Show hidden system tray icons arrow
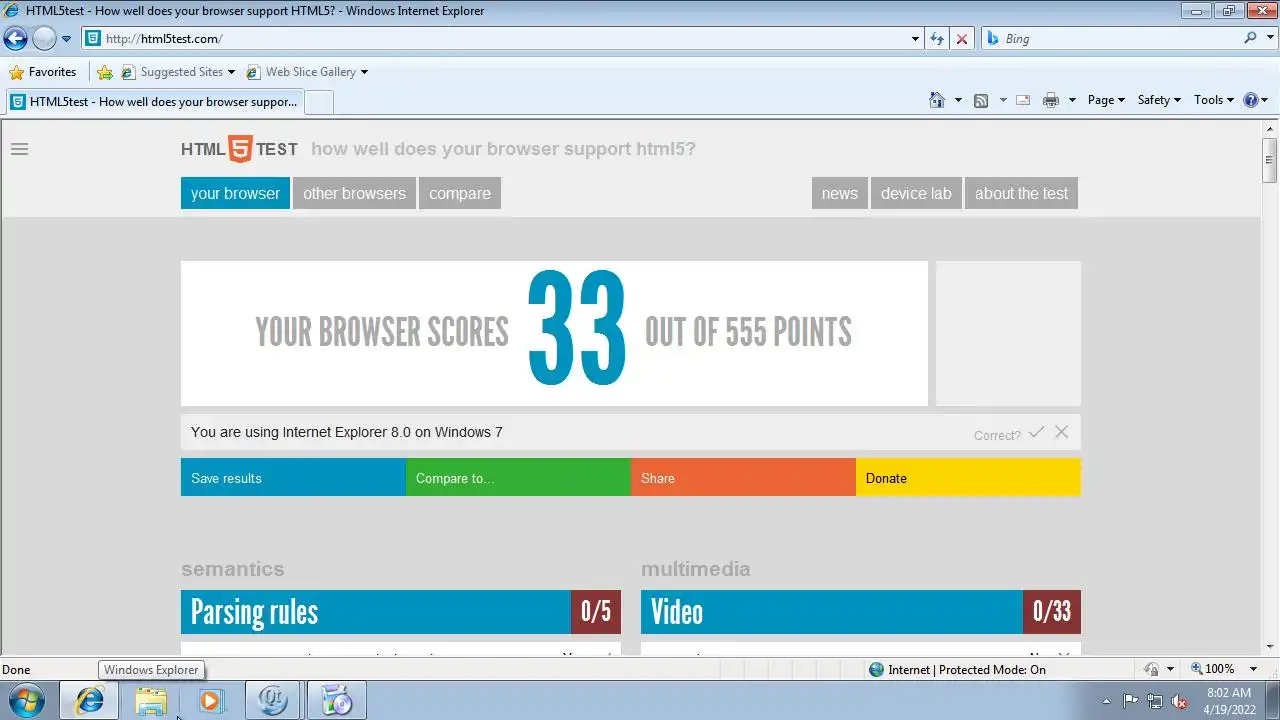Image resolution: width=1280 pixels, height=720 pixels. tap(1106, 701)
